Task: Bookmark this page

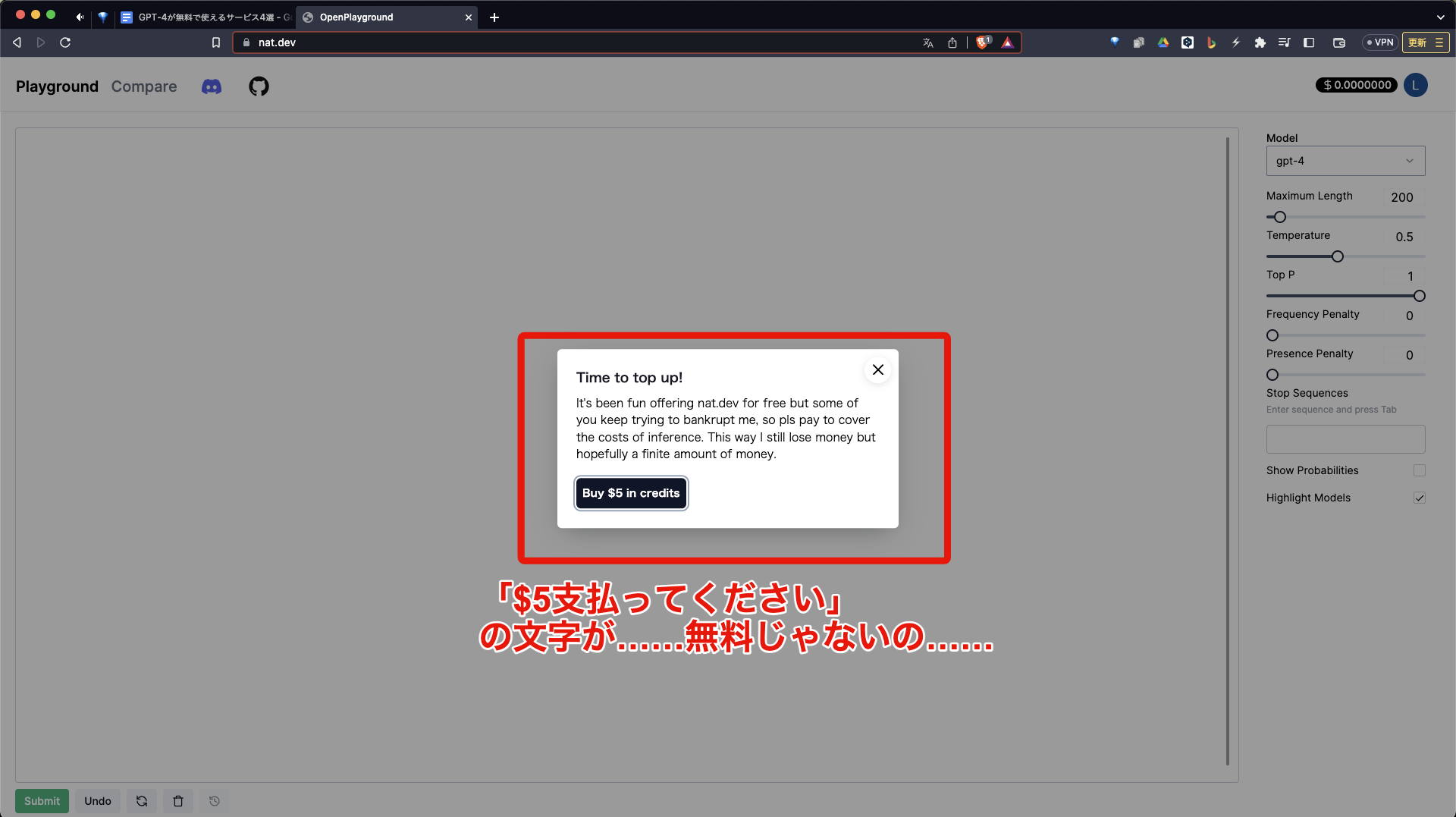Action: point(216,42)
